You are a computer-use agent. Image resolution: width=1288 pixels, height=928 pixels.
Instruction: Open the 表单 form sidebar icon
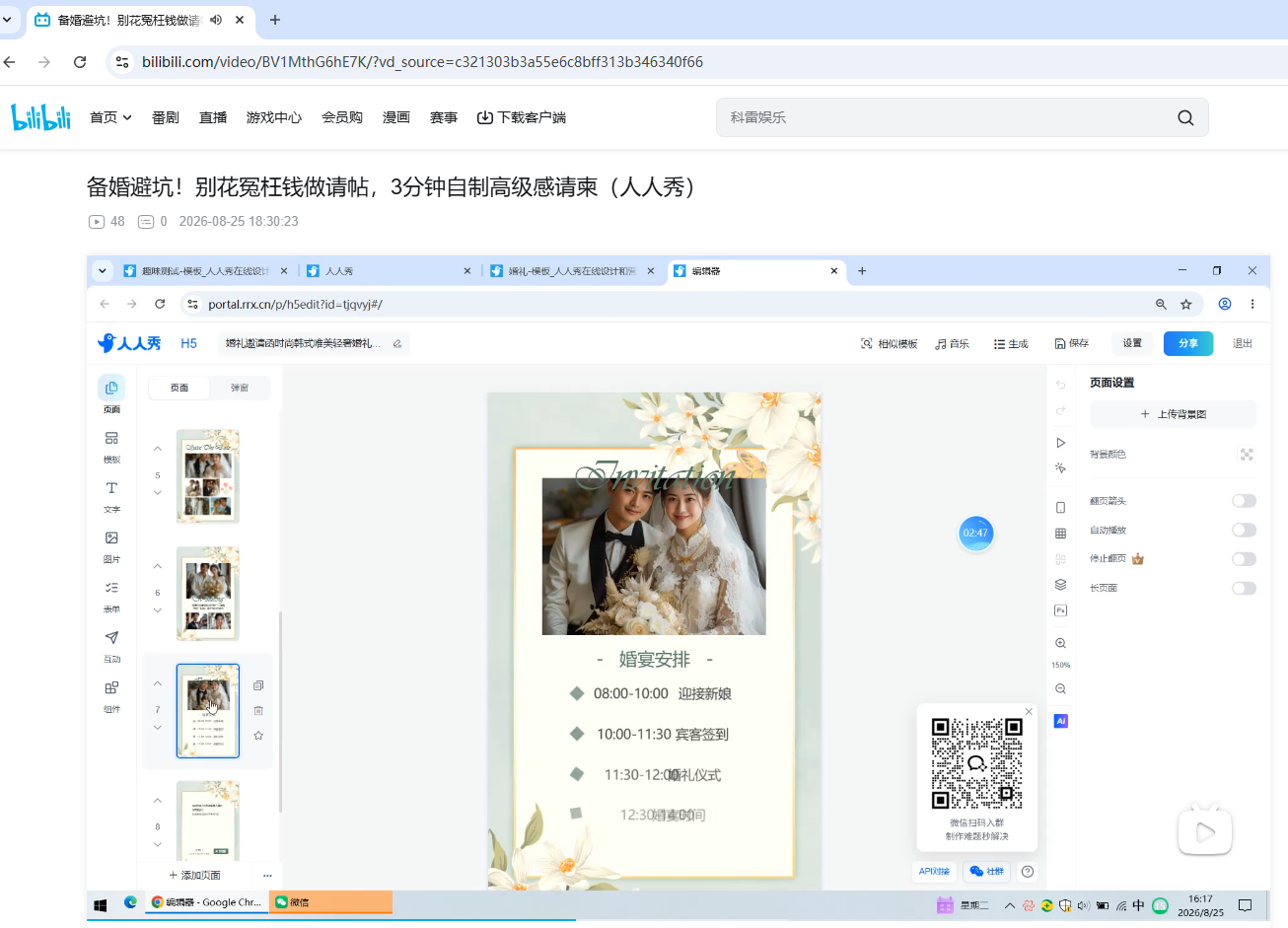click(111, 597)
